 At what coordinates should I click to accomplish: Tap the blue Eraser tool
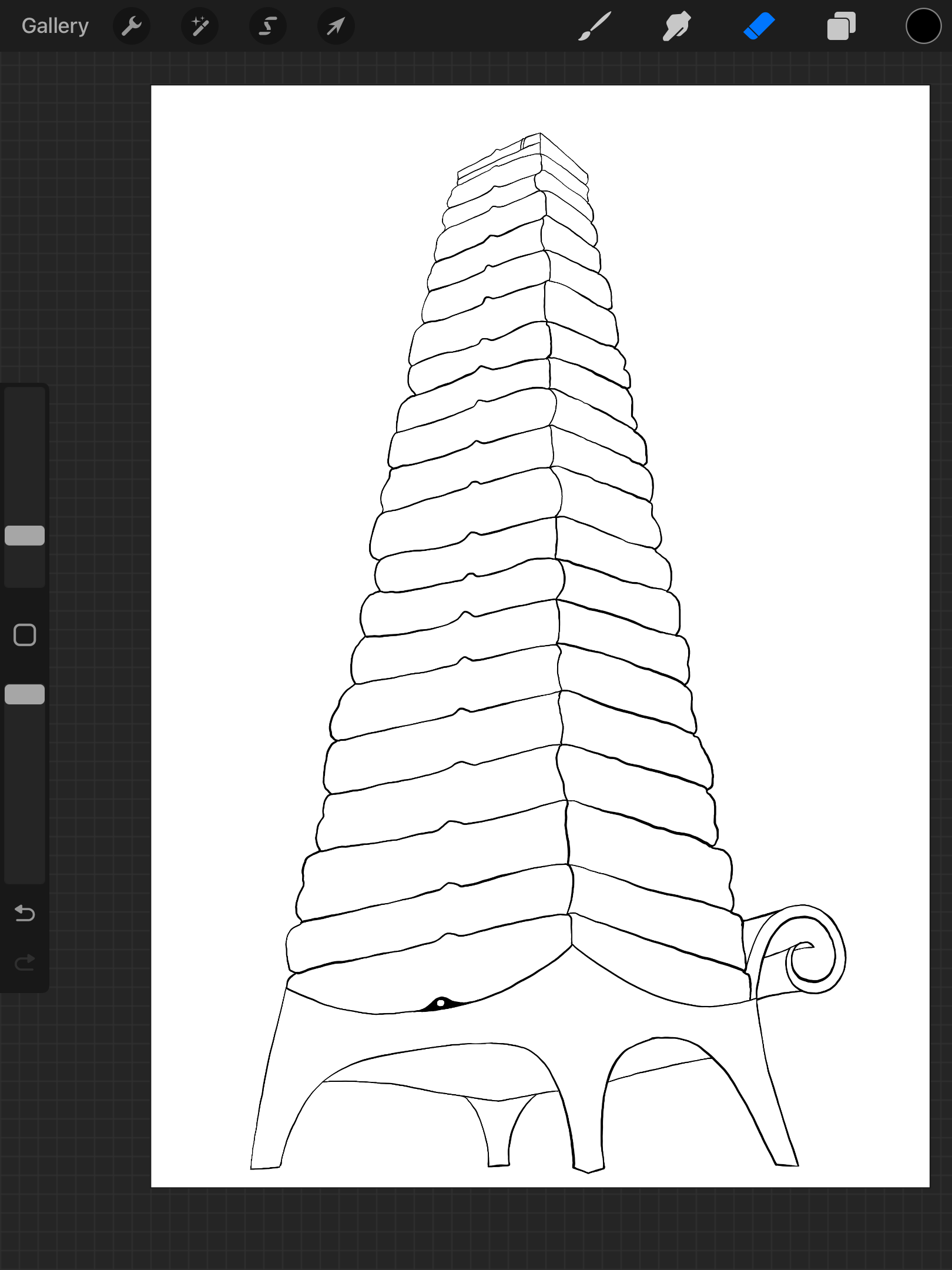click(759, 26)
